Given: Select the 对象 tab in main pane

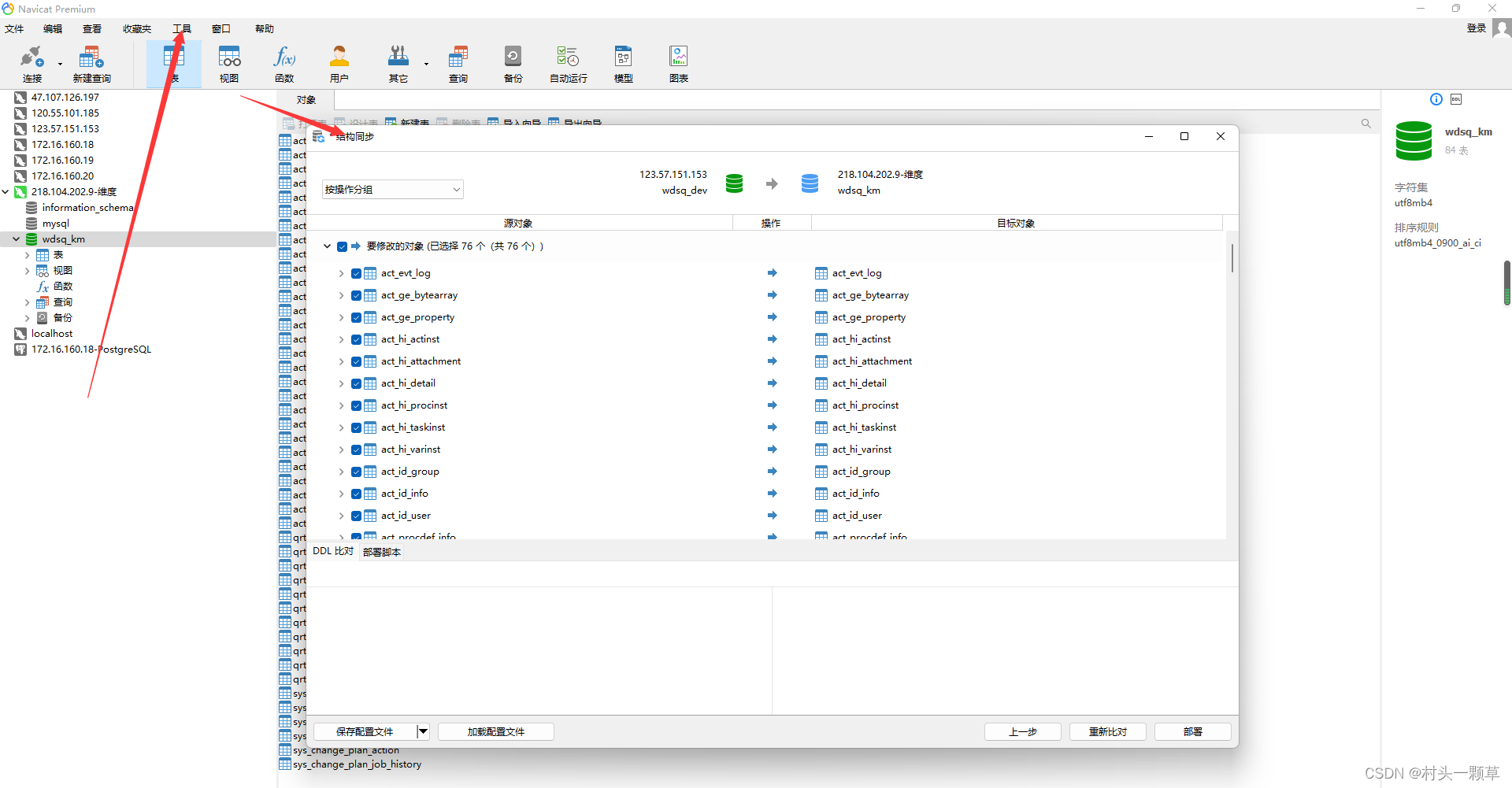Looking at the screenshot, I should (306, 100).
